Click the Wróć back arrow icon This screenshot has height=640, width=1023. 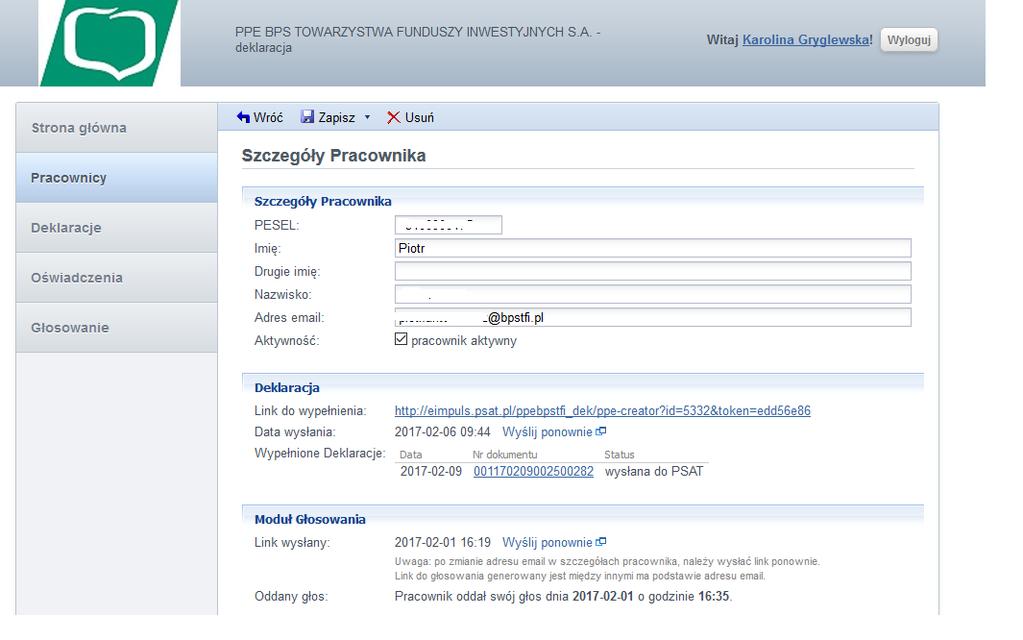click(243, 117)
